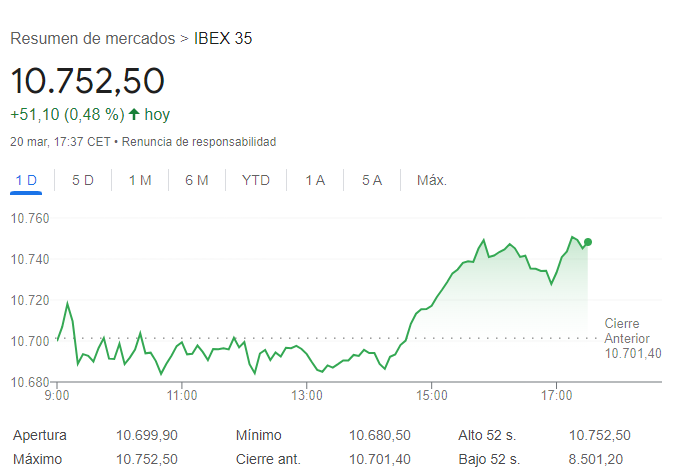
Task: Open the Máx. full history tab
Action: (432, 180)
